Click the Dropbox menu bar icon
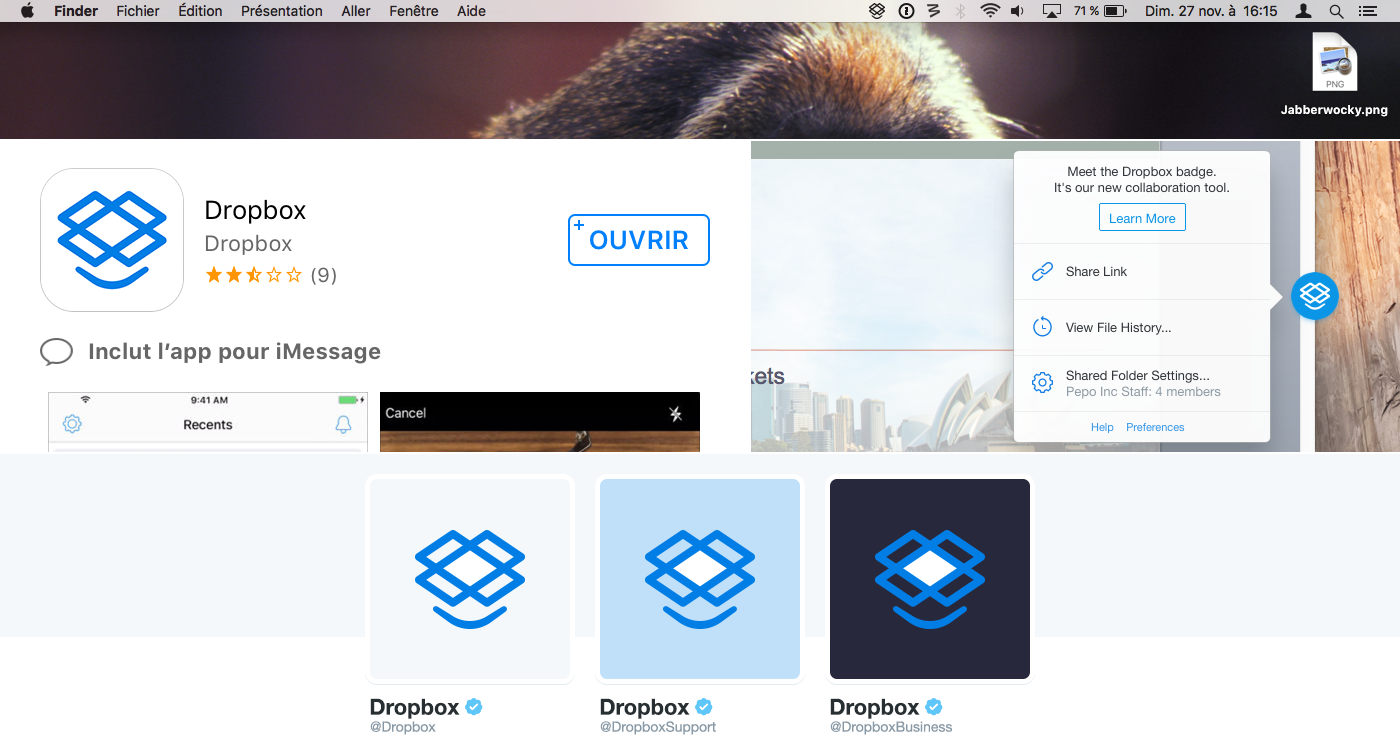The width and height of the screenshot is (1400, 740). pos(877,11)
